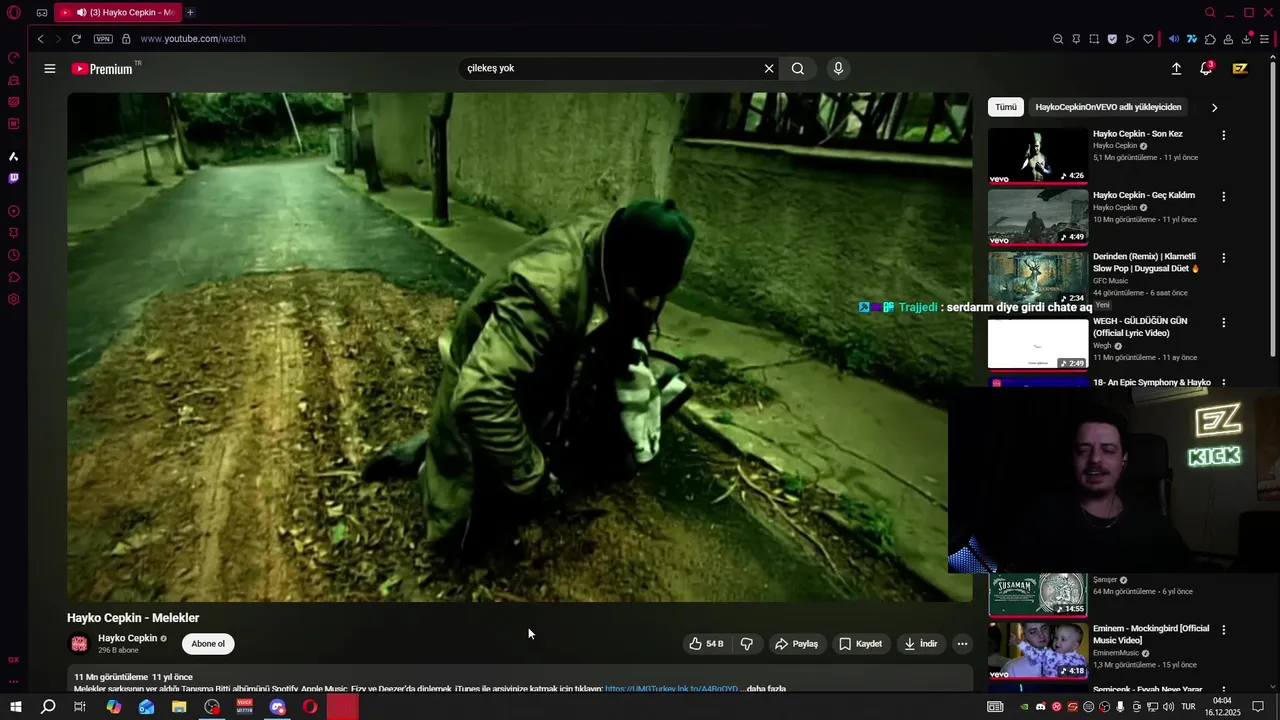Viewport: 1280px width, 720px height.
Task: Select HaykoCepkinOnVEVO uploader filter chip
Action: [1108, 107]
